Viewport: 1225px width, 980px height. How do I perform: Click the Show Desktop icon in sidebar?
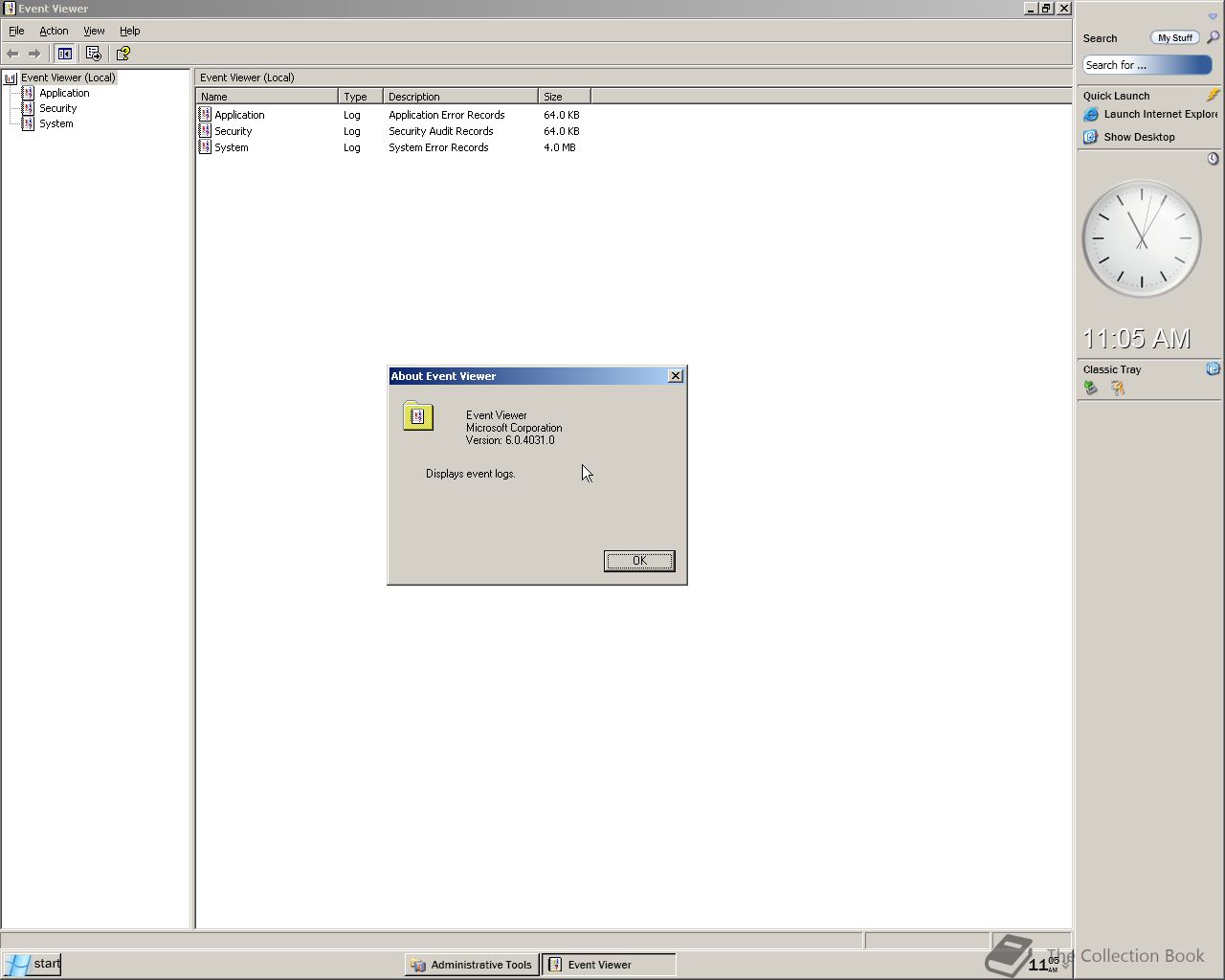coord(1090,137)
